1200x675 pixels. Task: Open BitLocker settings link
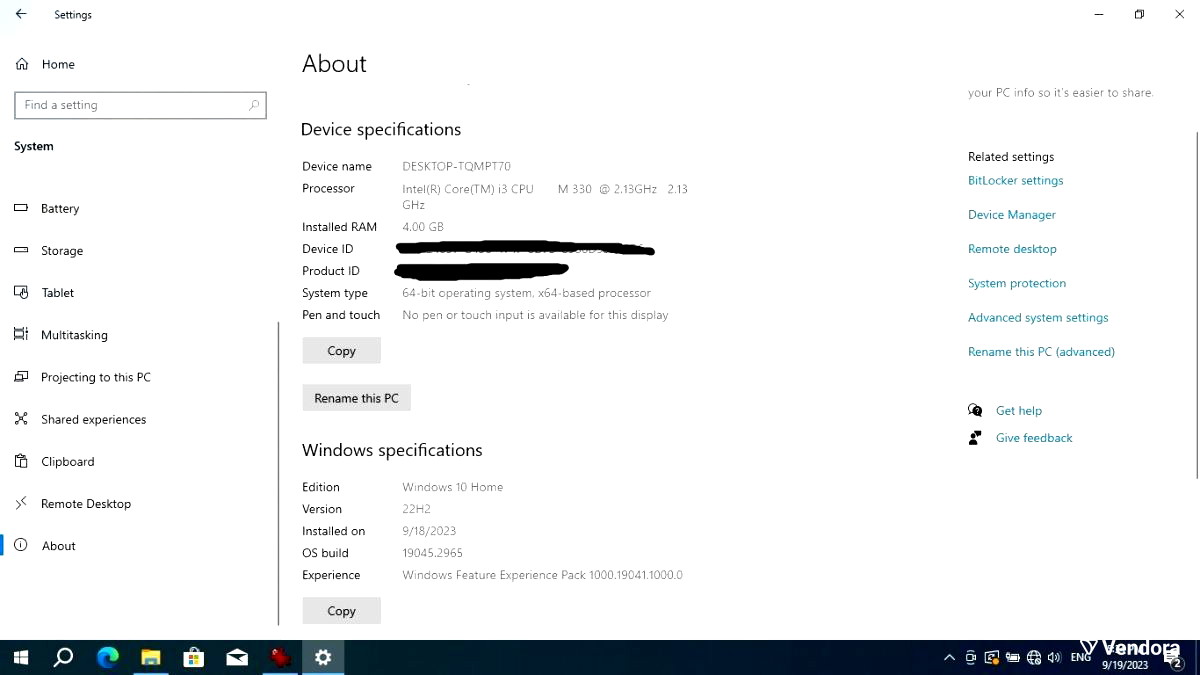pos(1015,181)
